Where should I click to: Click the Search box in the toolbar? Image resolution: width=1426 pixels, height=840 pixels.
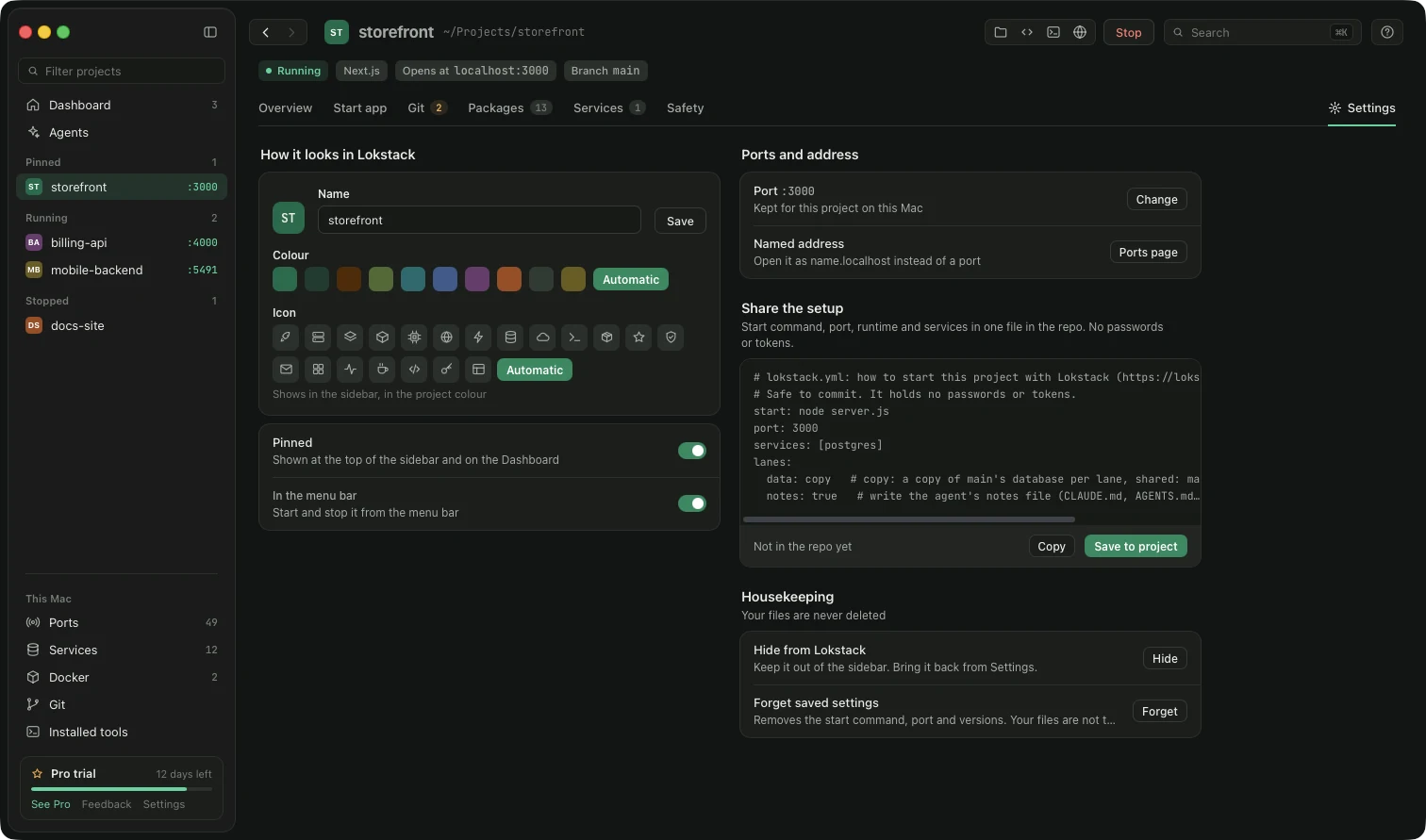[1263, 32]
